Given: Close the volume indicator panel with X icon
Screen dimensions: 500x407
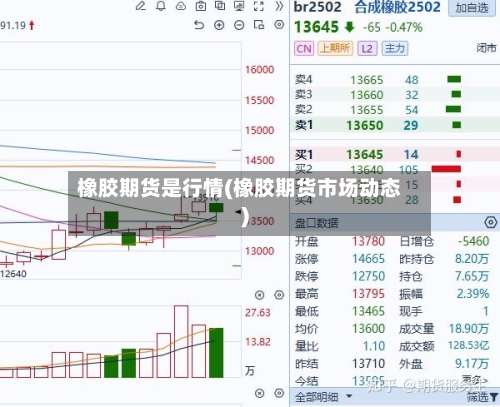Looking at the screenshot, I should point(259,295).
